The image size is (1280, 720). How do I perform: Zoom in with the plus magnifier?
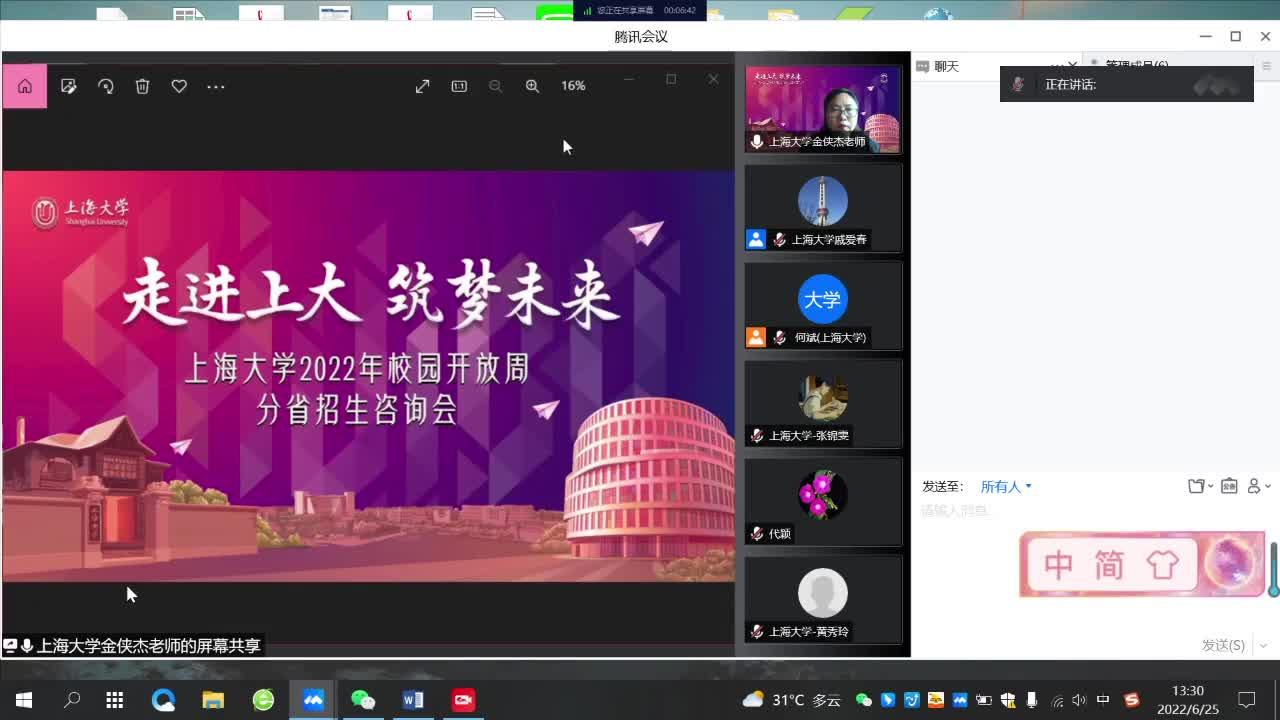click(532, 86)
